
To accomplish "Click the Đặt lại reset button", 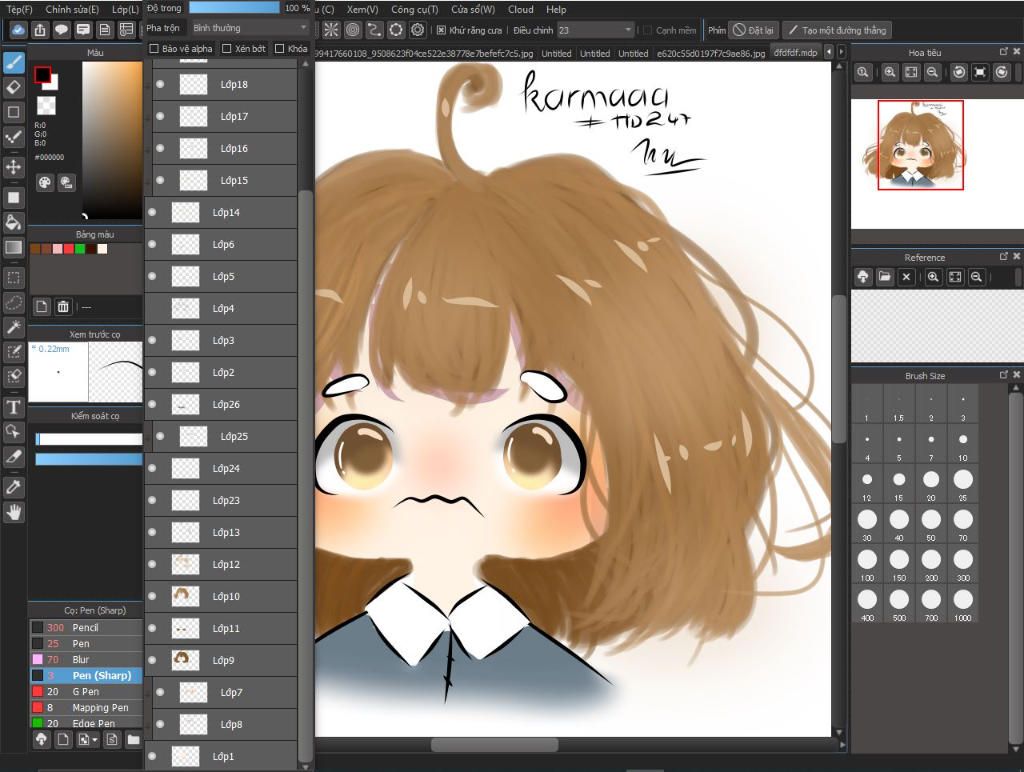I will point(753,30).
